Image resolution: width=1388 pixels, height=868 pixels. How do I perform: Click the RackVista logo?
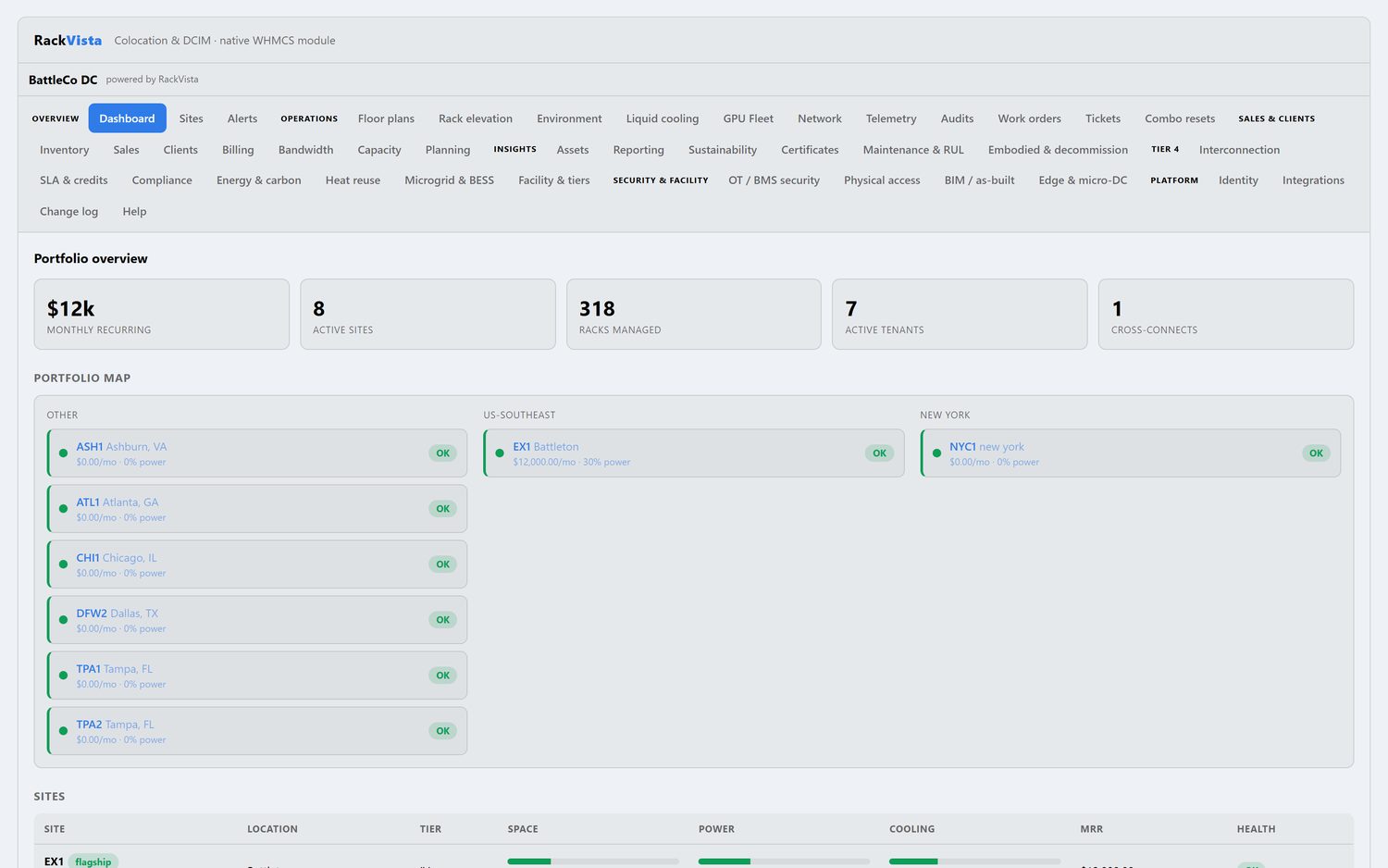pyautogui.click(x=68, y=41)
